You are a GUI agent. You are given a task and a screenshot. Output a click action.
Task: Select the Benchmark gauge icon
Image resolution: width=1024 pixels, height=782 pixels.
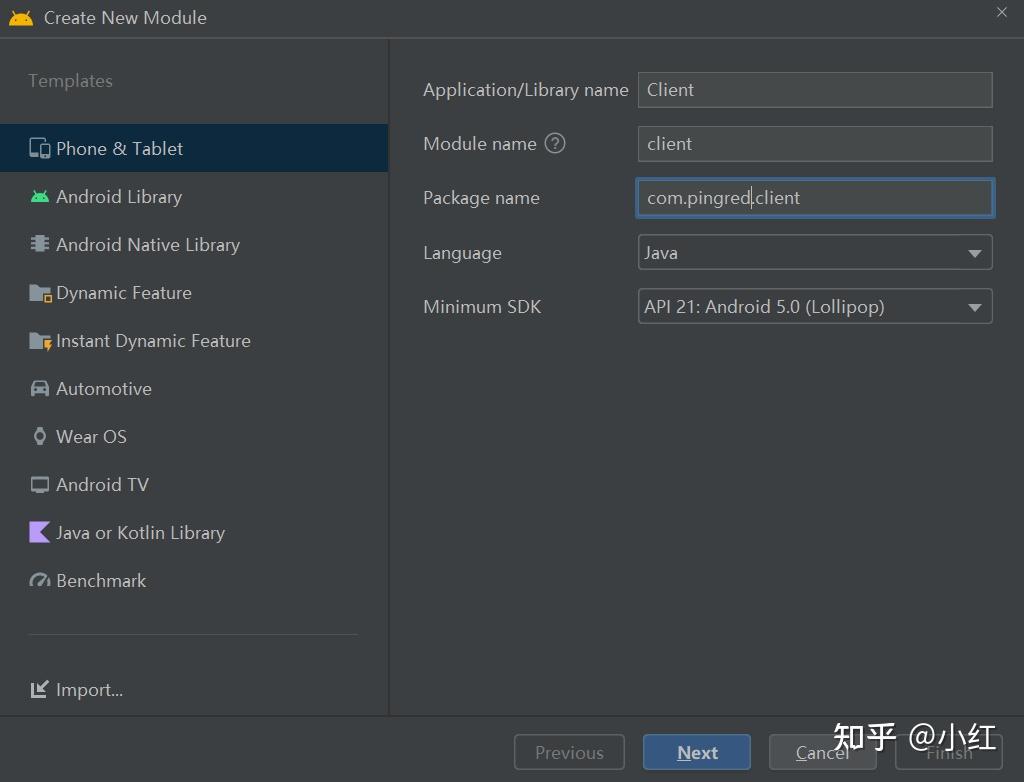[40, 581]
